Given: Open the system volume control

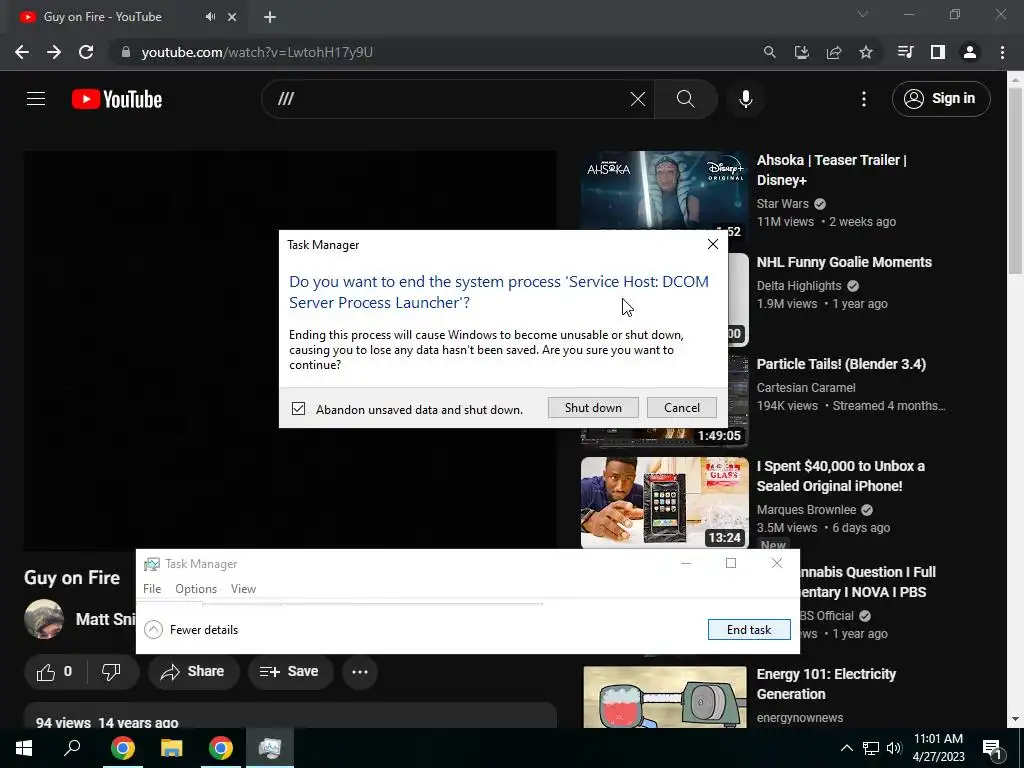Looking at the screenshot, I should (894, 748).
